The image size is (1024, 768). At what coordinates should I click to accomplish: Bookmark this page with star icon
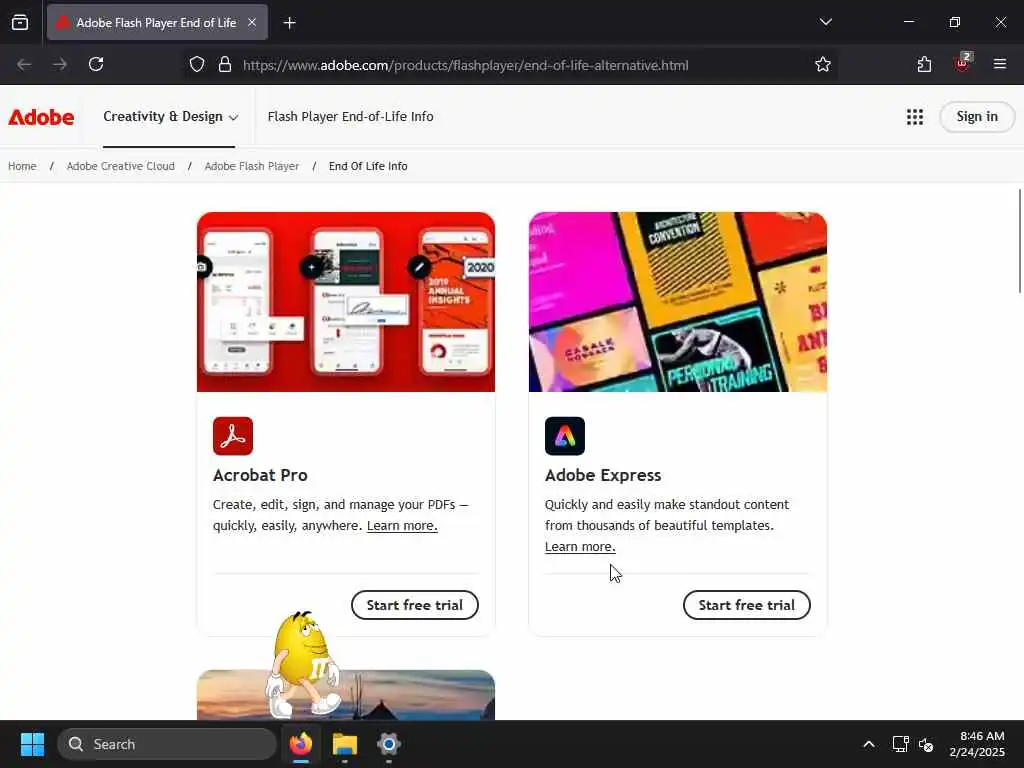[822, 65]
